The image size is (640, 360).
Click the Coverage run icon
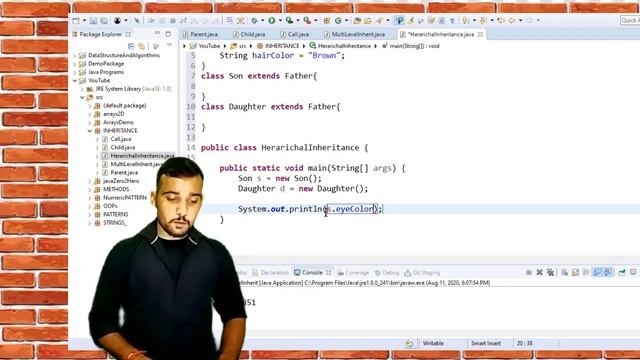pos(289,20)
